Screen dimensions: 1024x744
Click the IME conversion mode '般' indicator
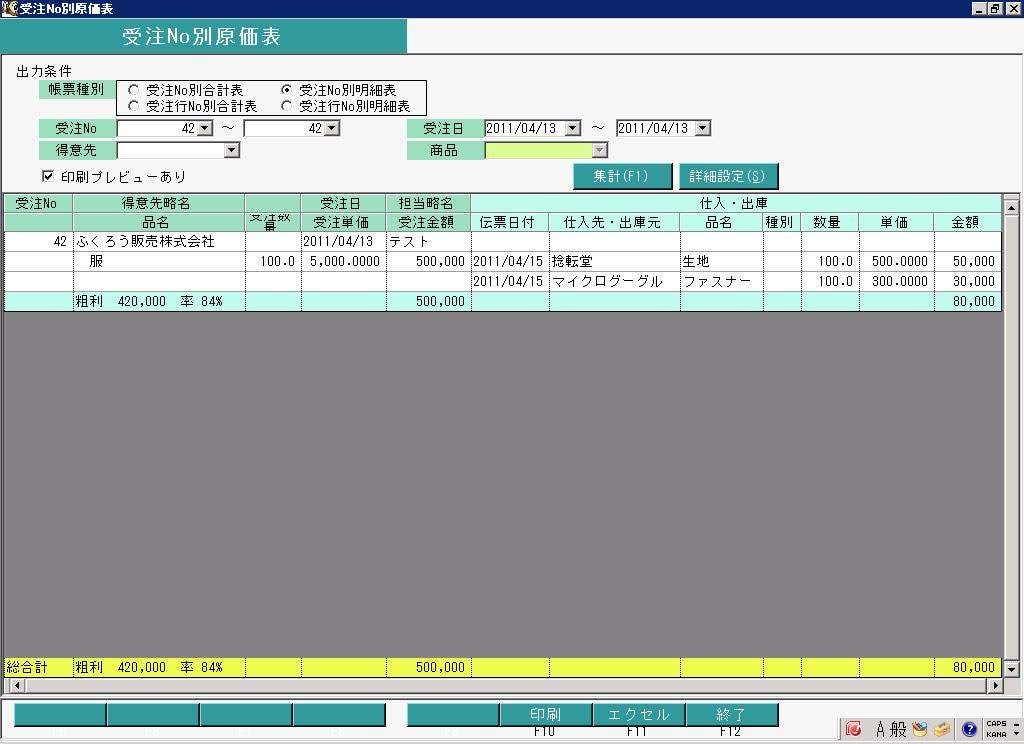tap(899, 728)
